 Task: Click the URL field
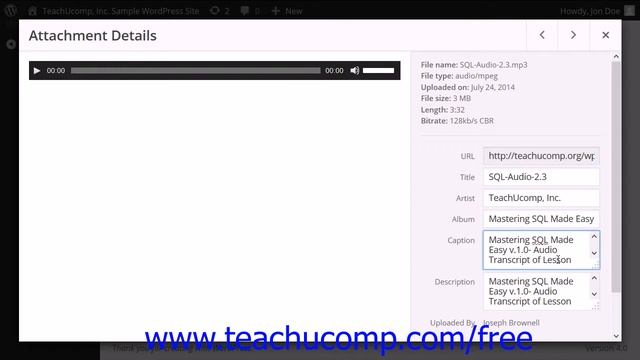[x=541, y=156]
